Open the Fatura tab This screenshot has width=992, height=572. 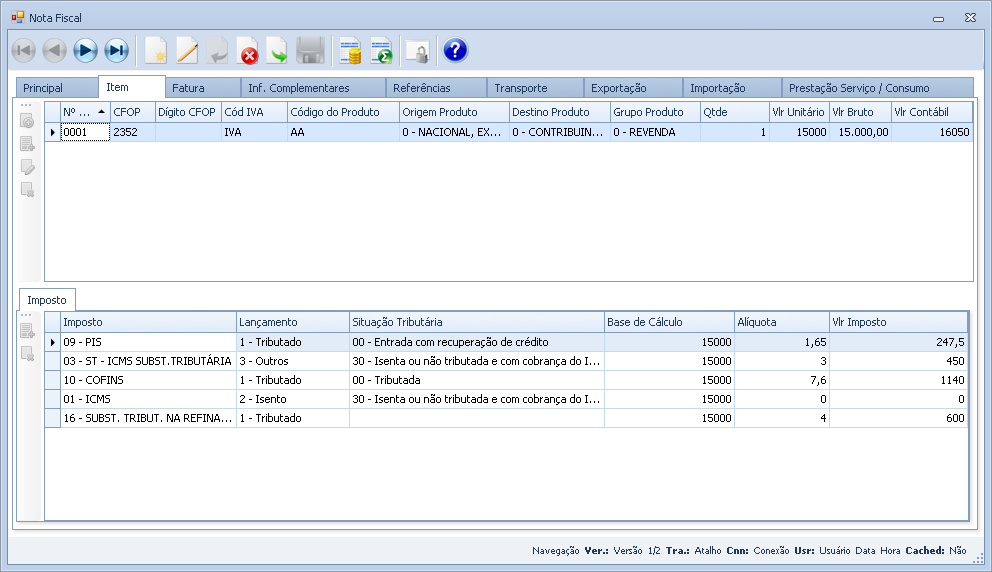[188, 88]
